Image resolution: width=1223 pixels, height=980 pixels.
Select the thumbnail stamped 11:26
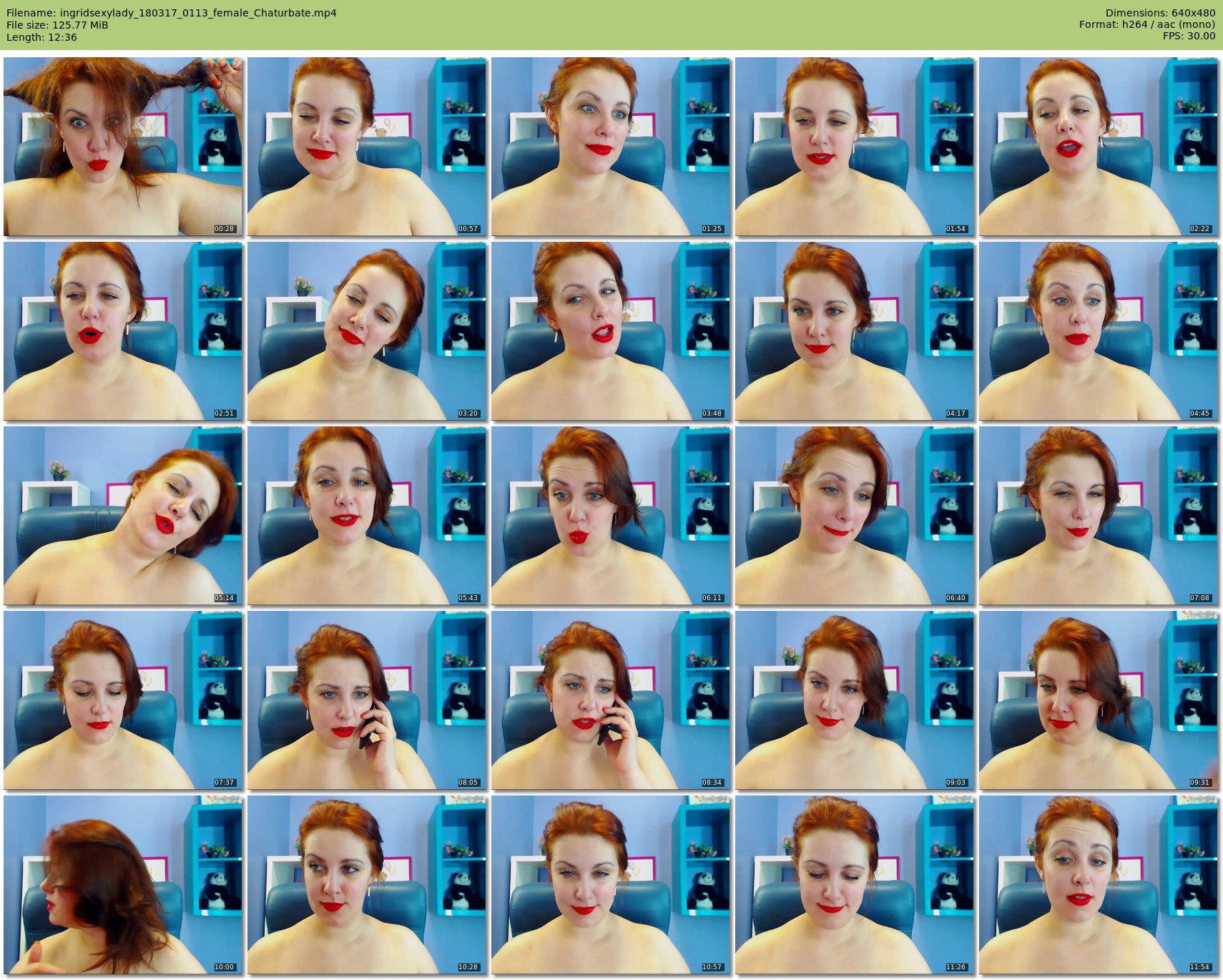tap(855, 885)
